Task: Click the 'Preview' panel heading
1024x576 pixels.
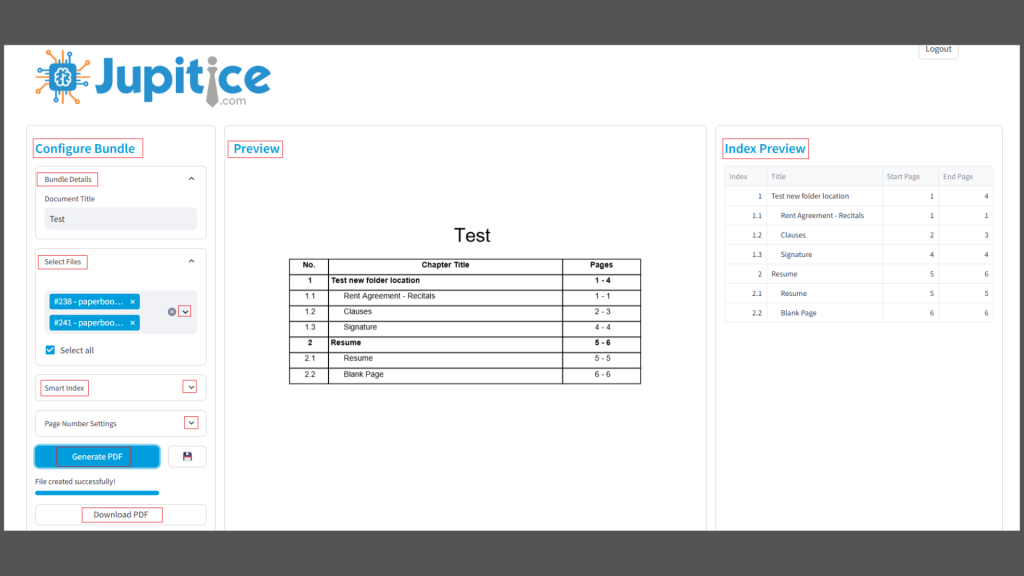Action: [256, 148]
